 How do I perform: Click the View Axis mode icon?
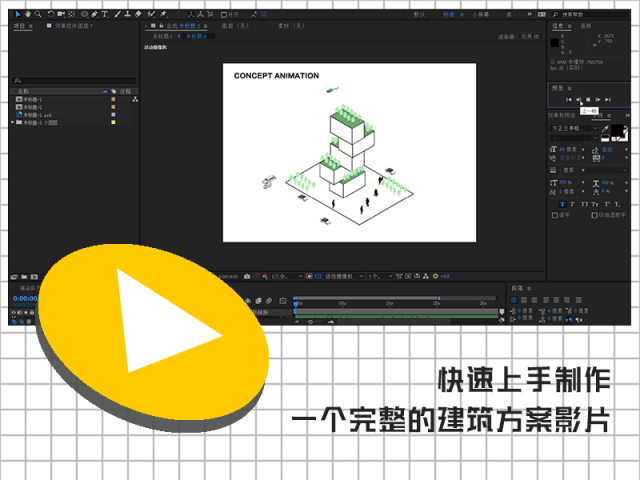click(x=210, y=14)
